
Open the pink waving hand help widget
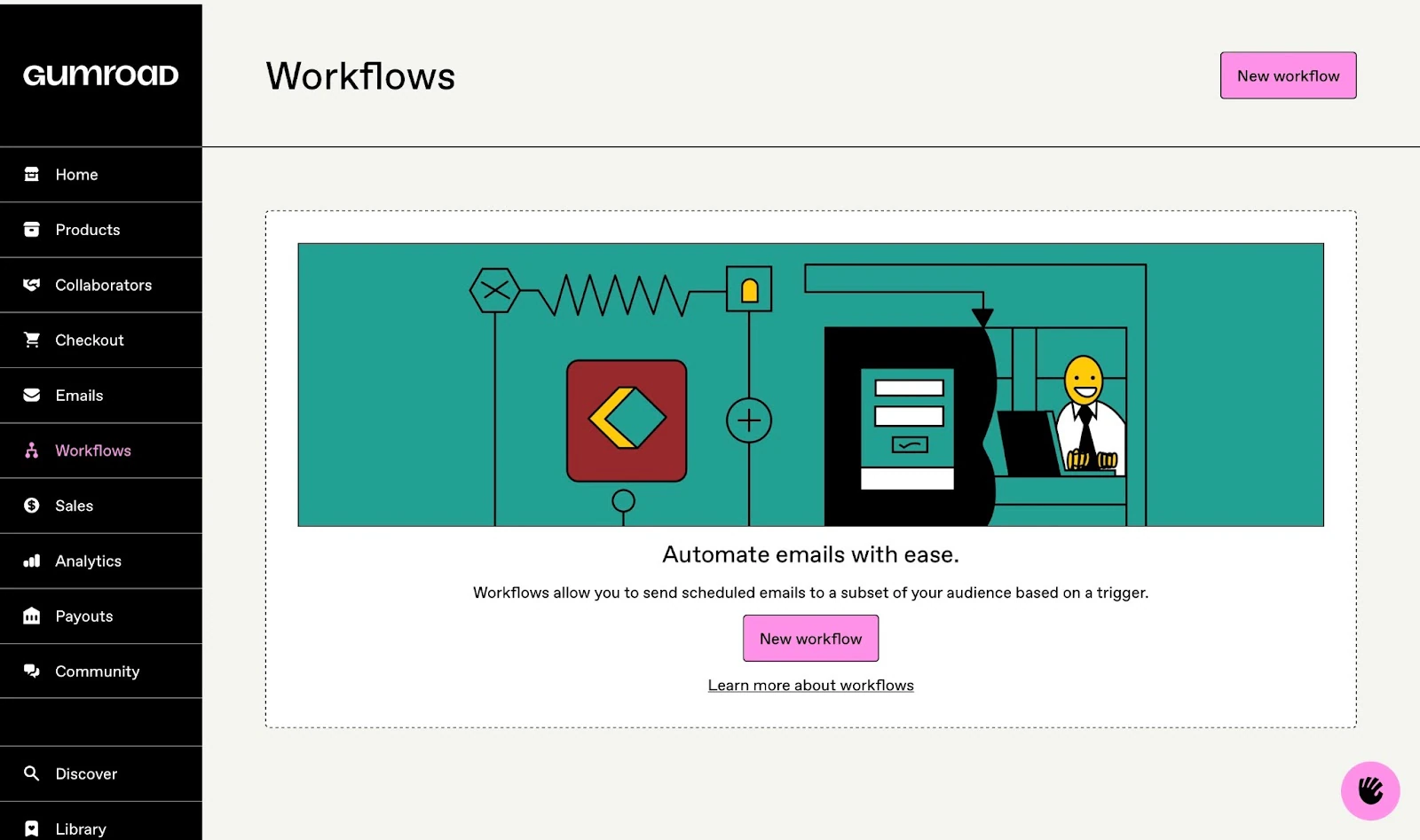[1370, 791]
